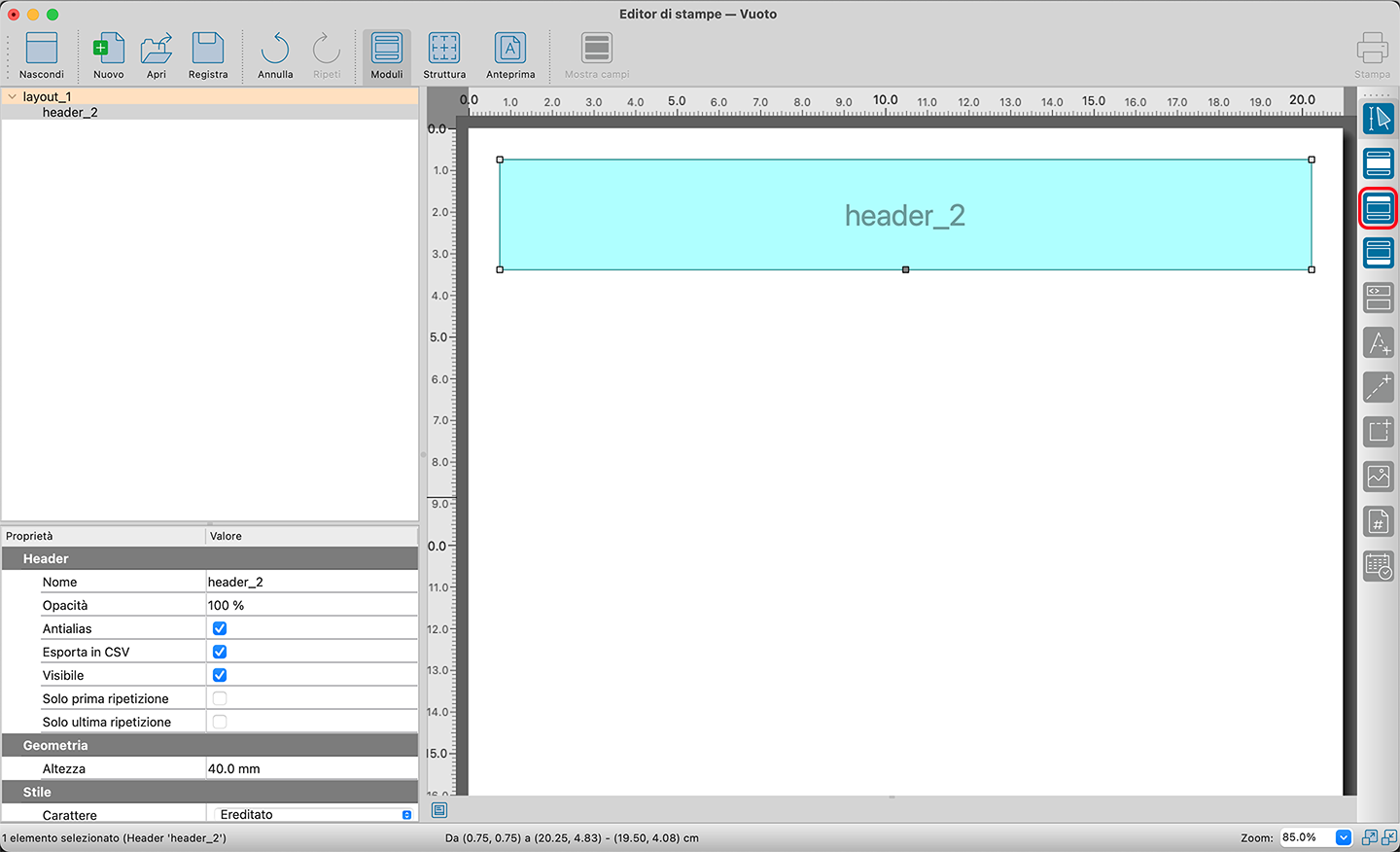The width and height of the screenshot is (1400, 852).
Task: Open the Carattere Ereditato dropdown
Action: point(406,815)
